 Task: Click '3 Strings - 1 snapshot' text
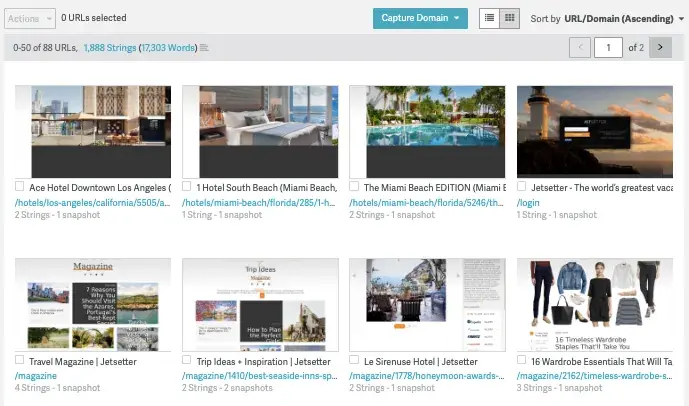pos(559,388)
